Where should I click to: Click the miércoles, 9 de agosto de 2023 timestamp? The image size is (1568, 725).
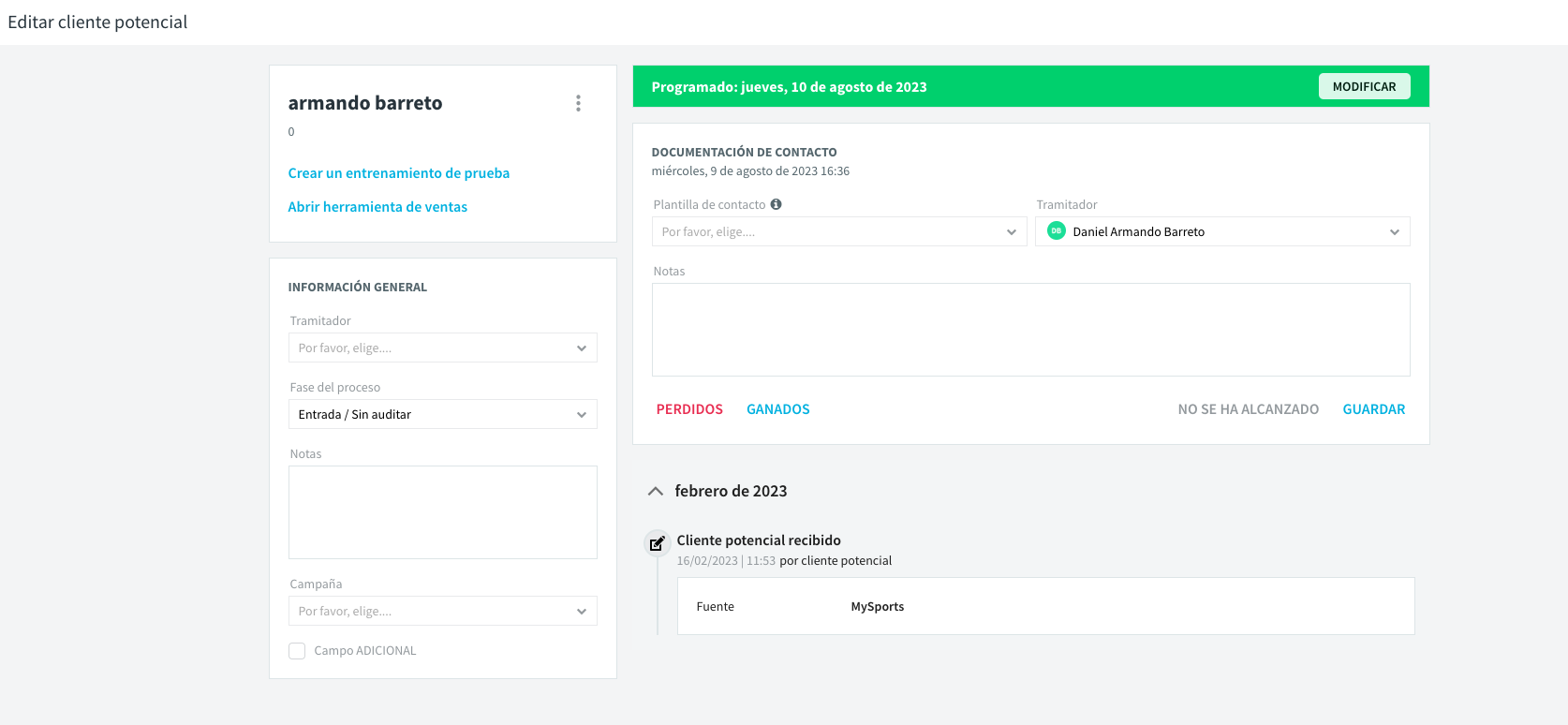[x=750, y=171]
